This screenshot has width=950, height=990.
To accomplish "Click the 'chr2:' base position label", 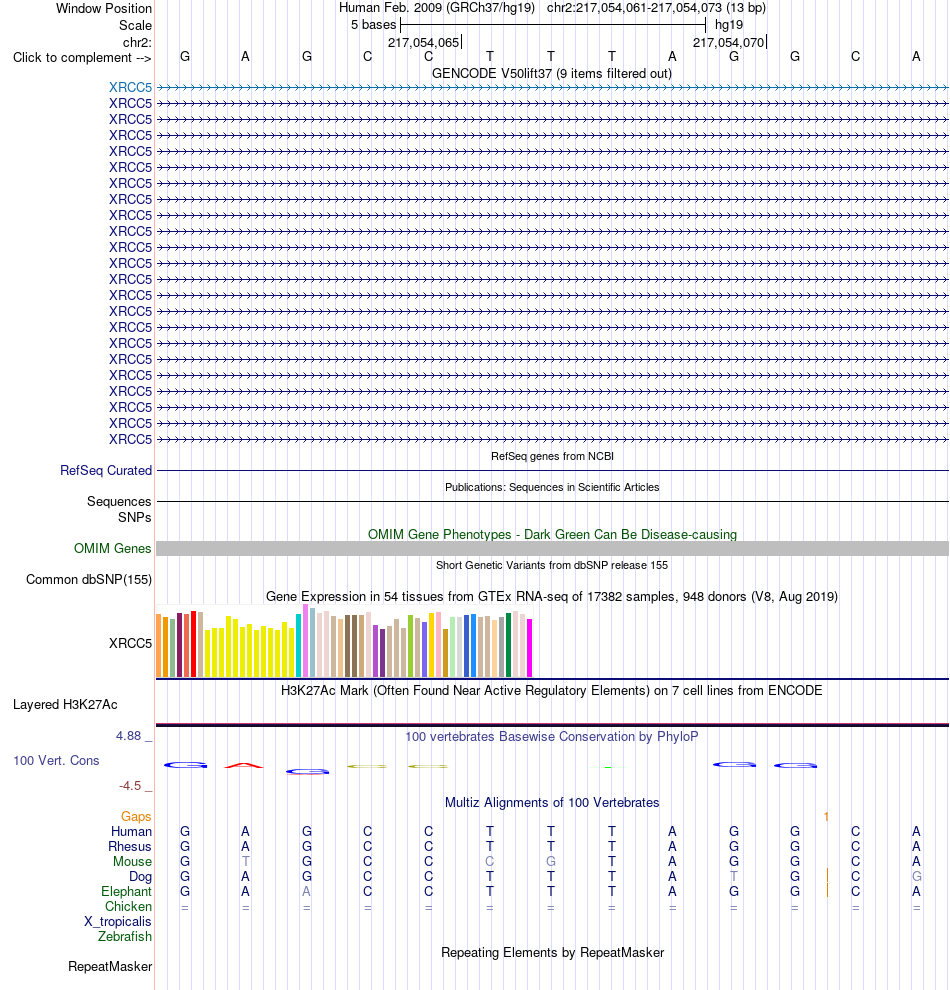I will click(137, 42).
